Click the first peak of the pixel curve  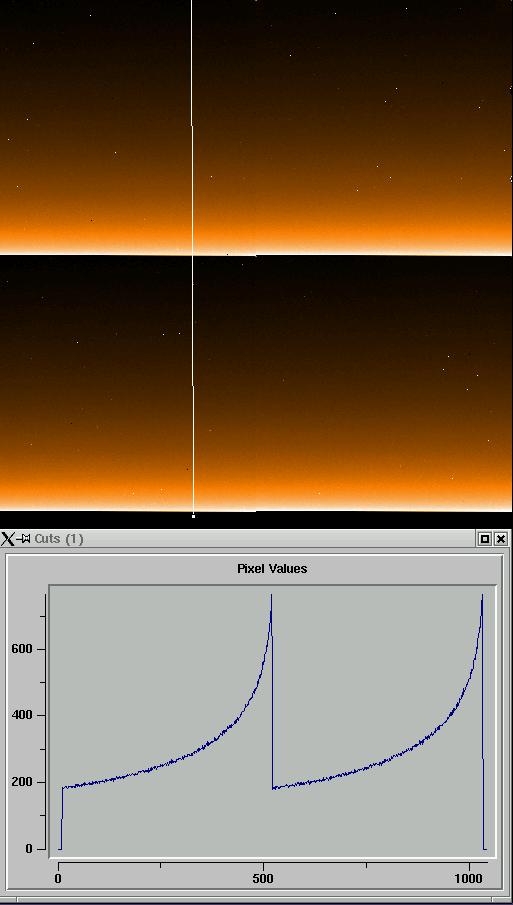tap(271, 596)
